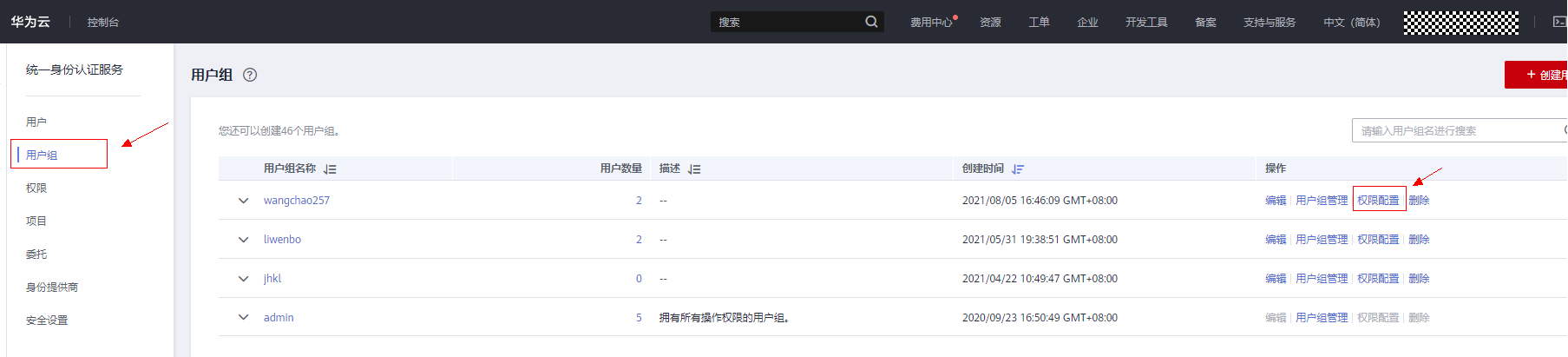Click 编辑 for wangchao257
The image size is (1568, 357).
1276,201
